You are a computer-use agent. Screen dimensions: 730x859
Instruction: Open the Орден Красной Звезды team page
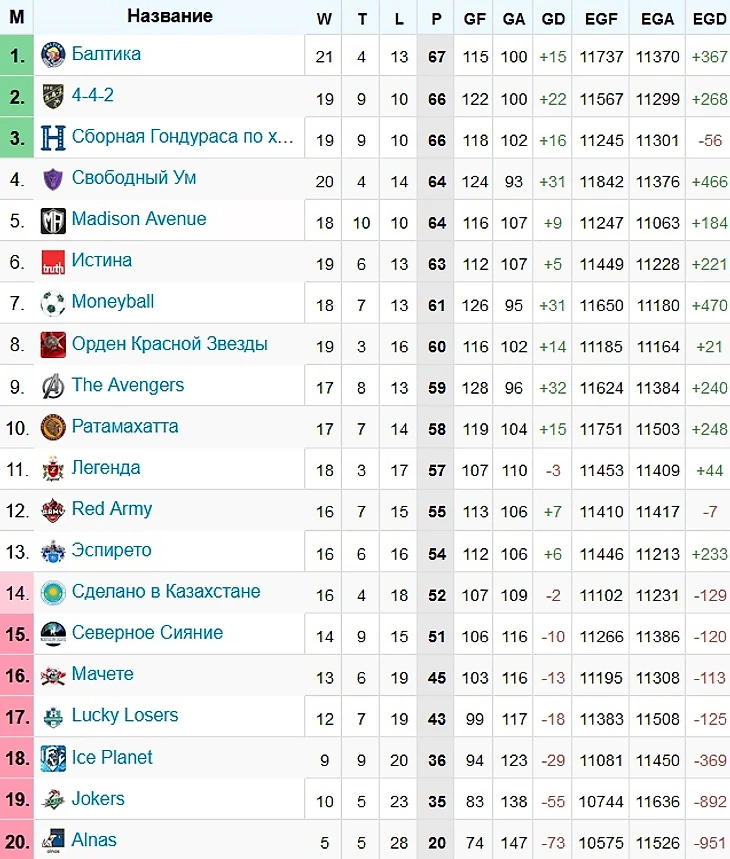point(169,344)
